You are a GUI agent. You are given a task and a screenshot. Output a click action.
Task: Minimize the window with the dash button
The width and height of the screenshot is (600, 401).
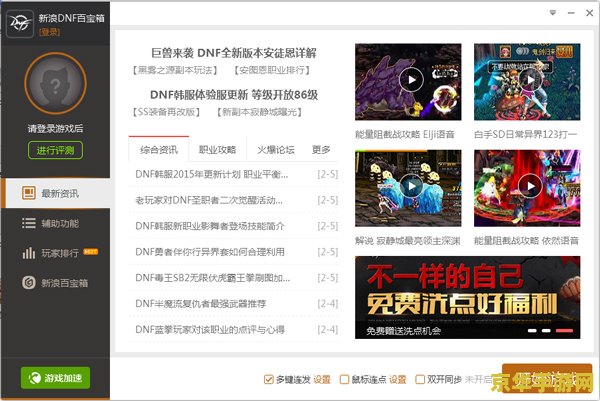pos(571,13)
